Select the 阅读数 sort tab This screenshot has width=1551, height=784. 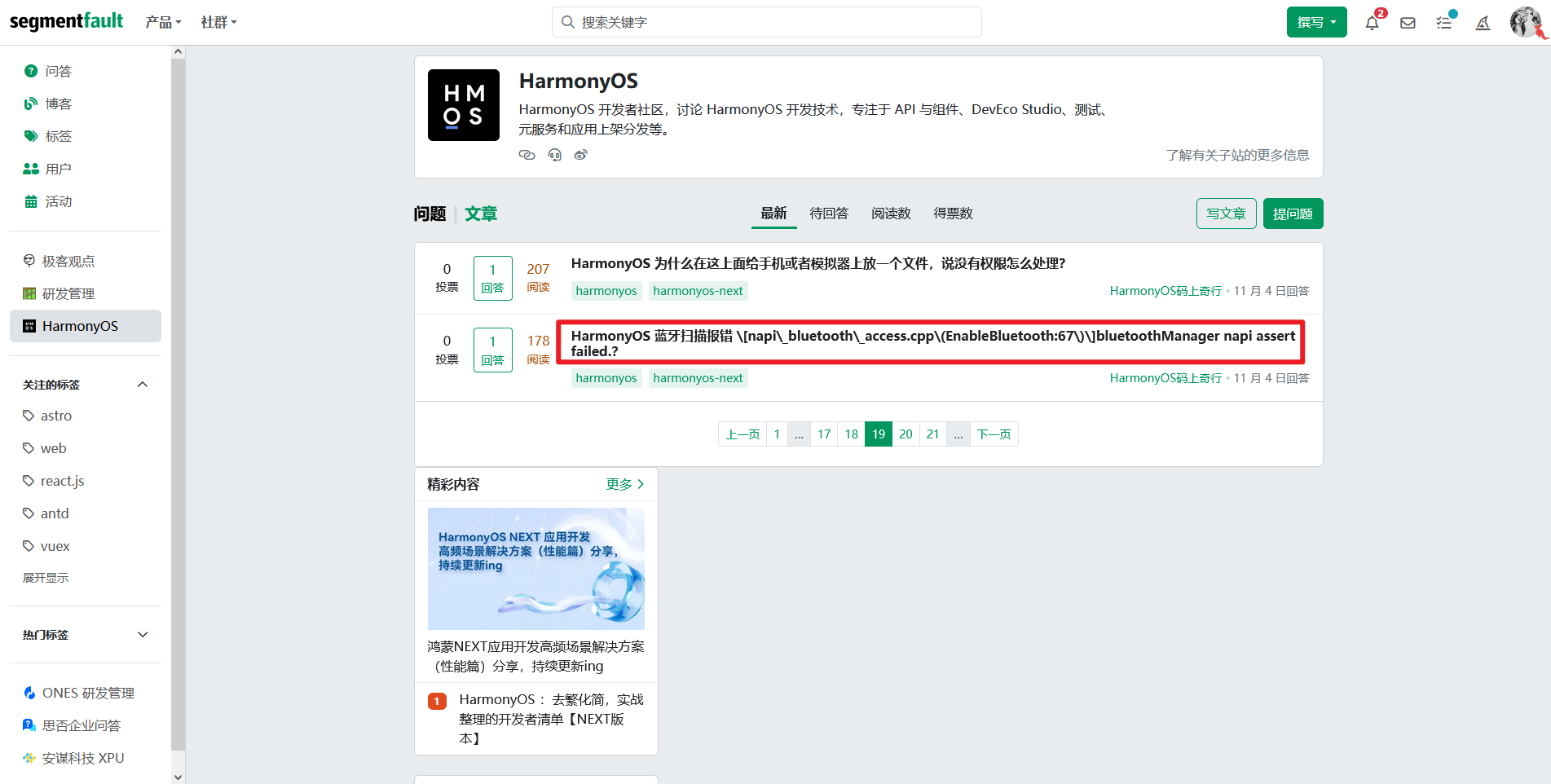pos(891,214)
